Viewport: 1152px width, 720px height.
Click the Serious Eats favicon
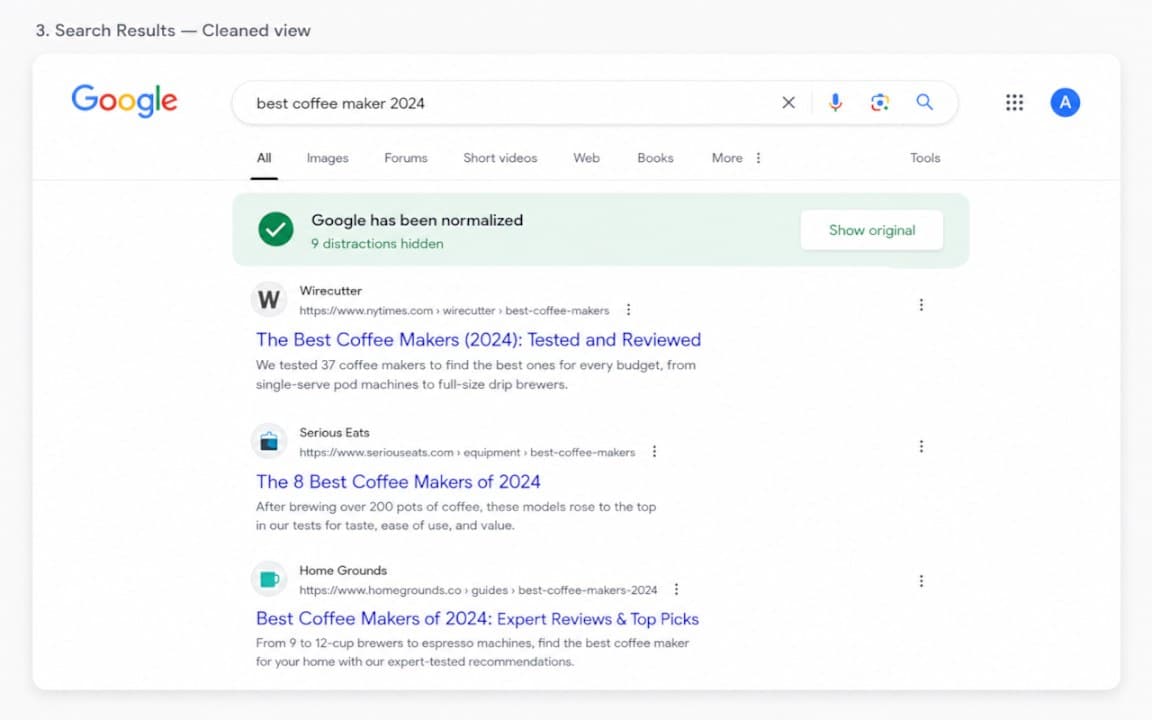pos(269,442)
